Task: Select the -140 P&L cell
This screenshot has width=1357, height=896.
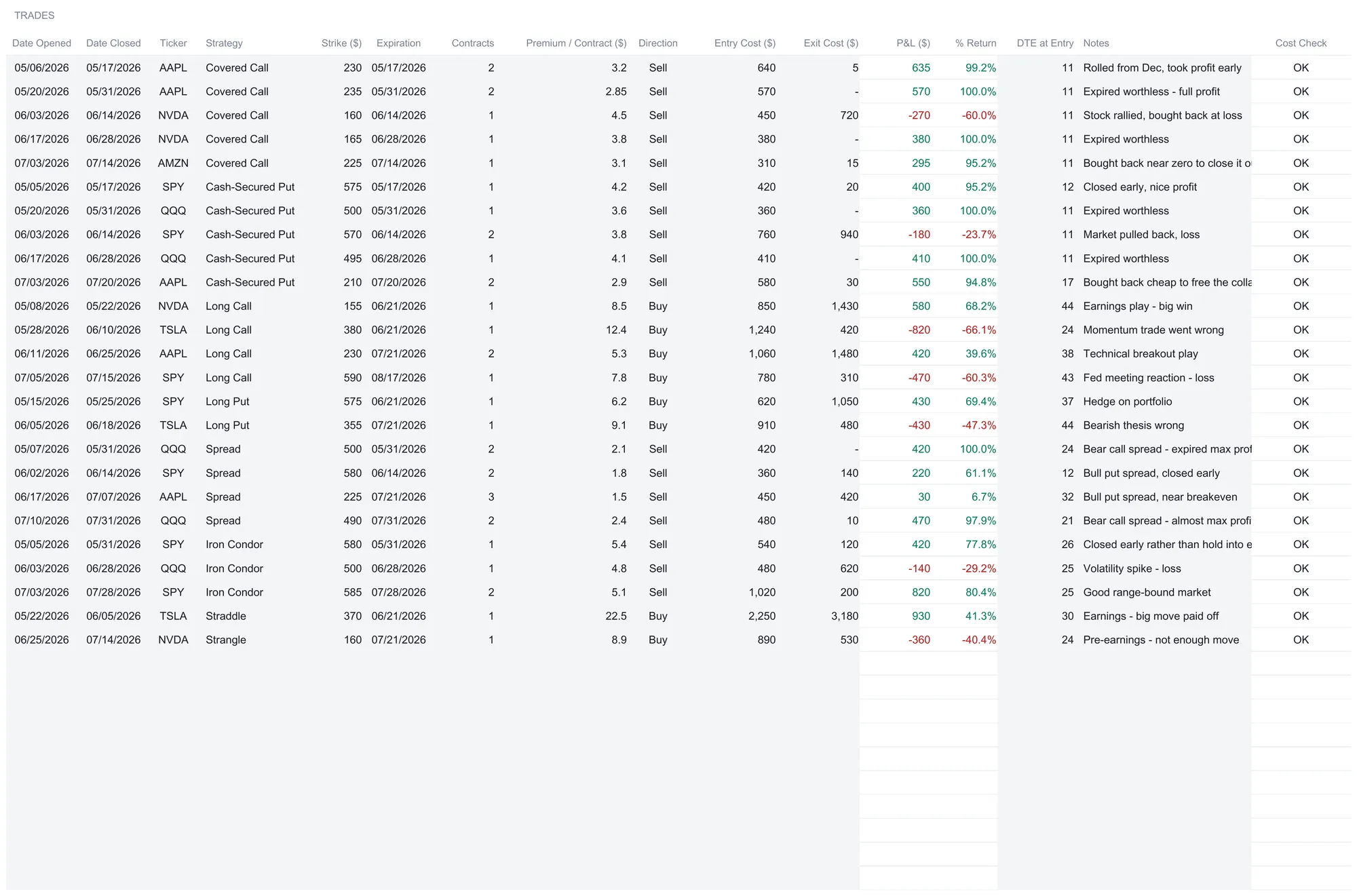Action: tap(919, 568)
